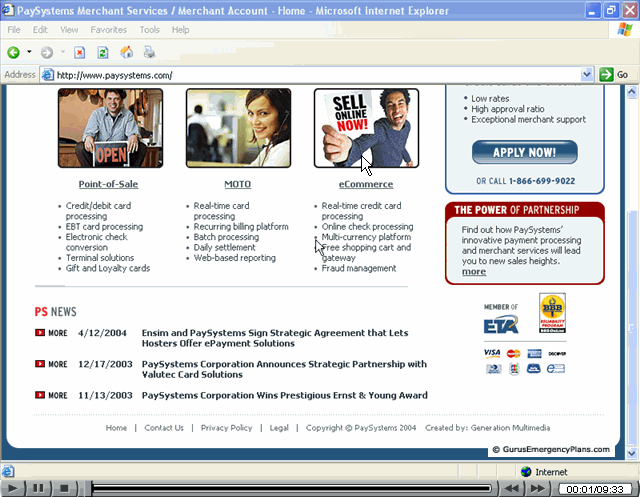Screen dimensions: 640x497
Task: Click the phone number 1-866-699-9022
Action: tap(542, 181)
